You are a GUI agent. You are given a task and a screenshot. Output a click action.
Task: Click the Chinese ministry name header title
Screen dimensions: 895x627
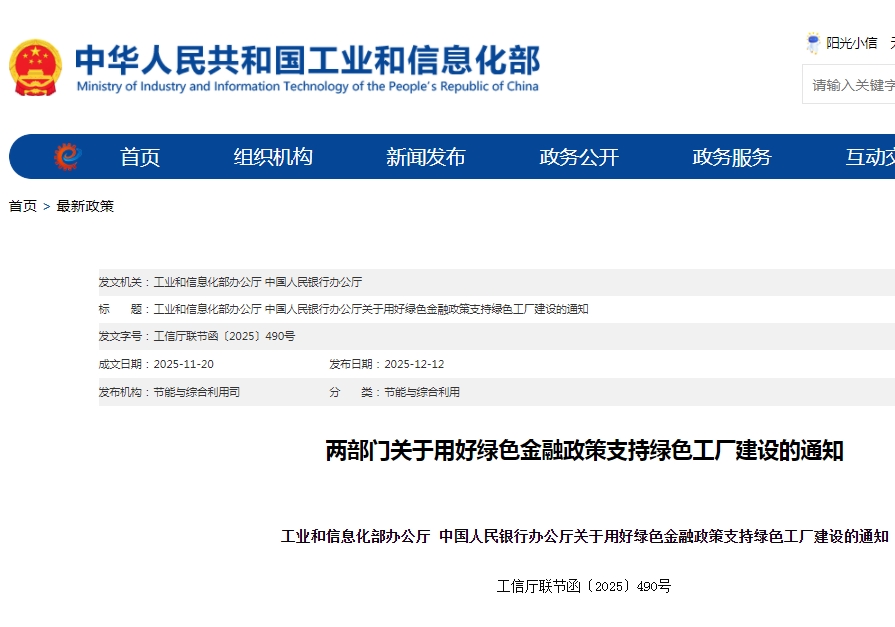coord(307,60)
